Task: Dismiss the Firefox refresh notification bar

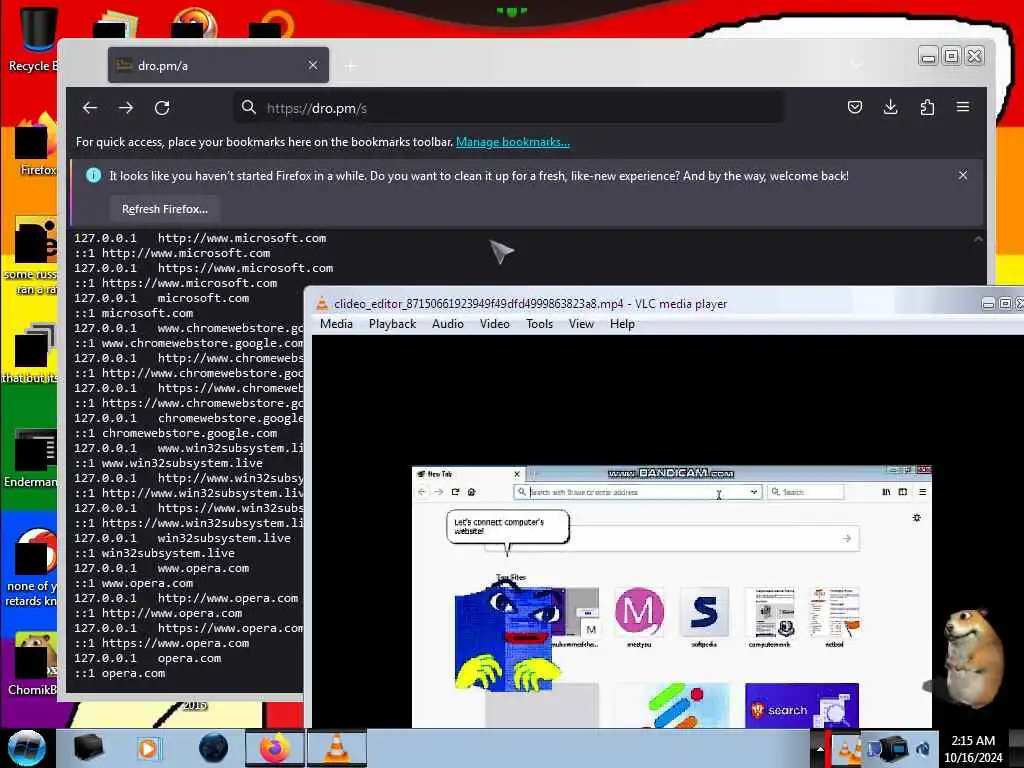Action: (963, 175)
